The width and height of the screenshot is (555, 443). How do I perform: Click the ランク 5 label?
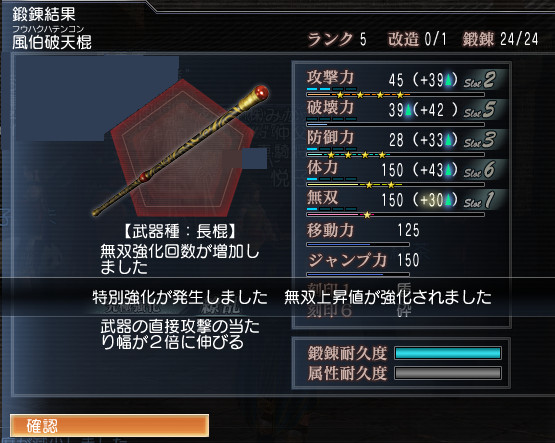coord(337,39)
